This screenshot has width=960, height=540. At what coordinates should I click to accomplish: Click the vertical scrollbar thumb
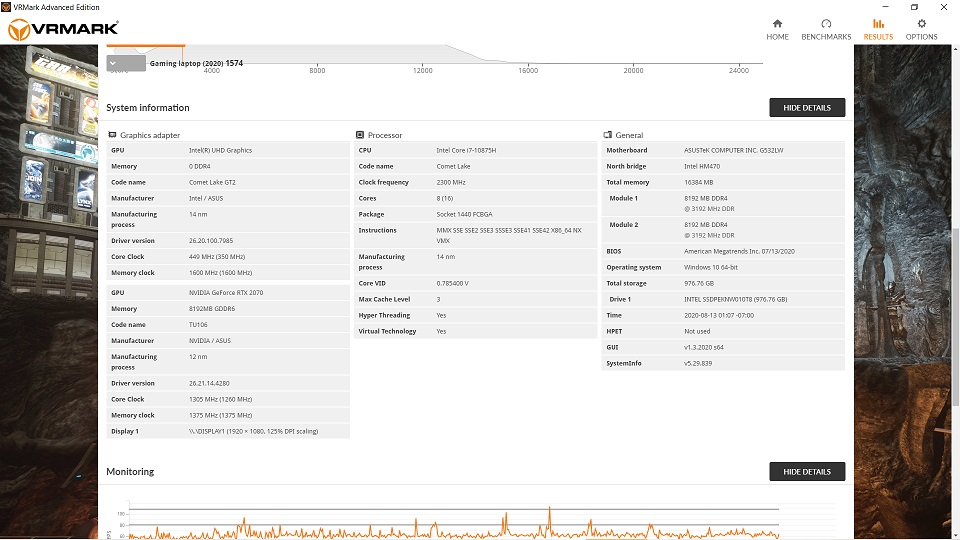click(x=955, y=316)
